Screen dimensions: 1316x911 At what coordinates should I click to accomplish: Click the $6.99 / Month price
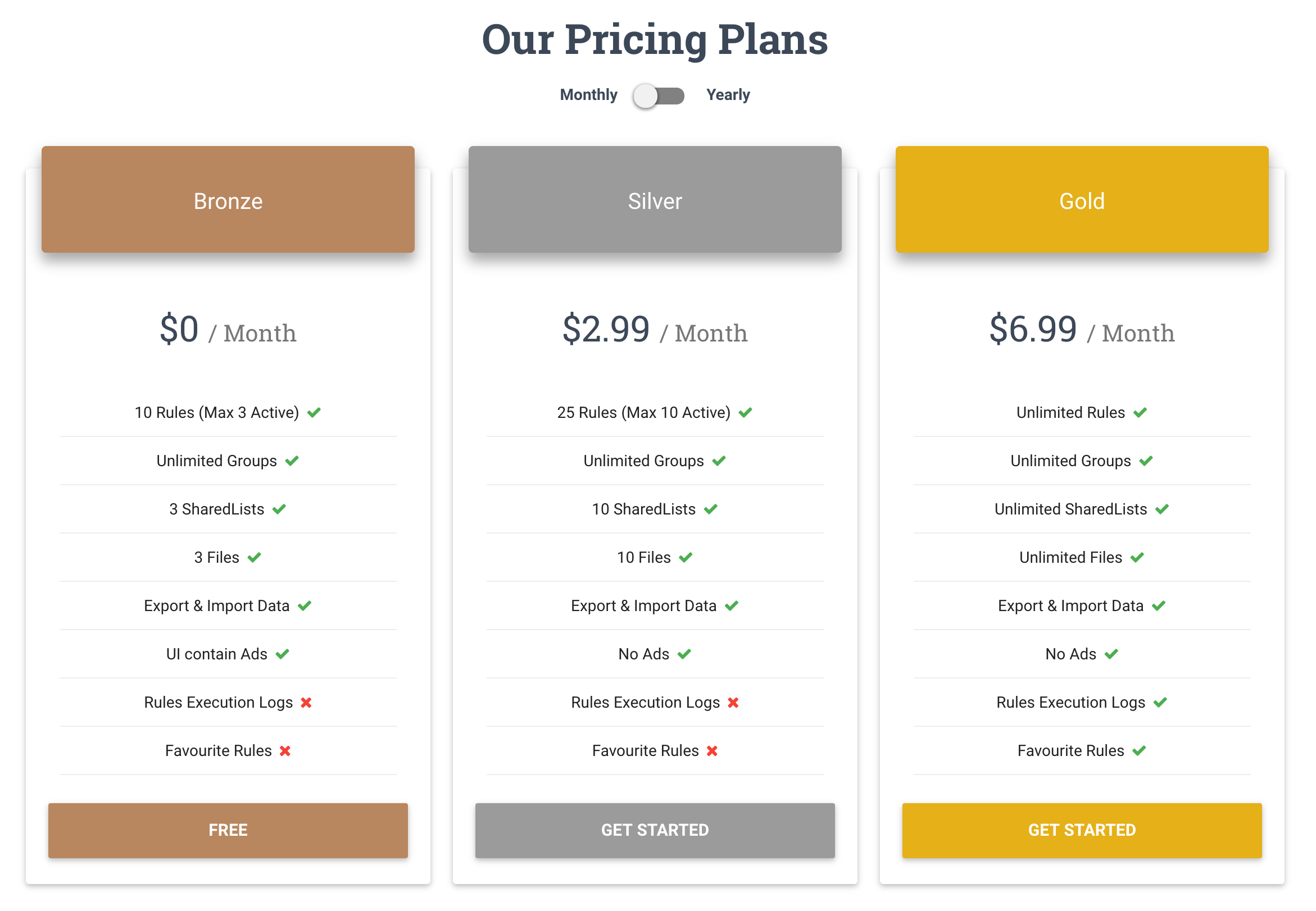tap(1082, 330)
